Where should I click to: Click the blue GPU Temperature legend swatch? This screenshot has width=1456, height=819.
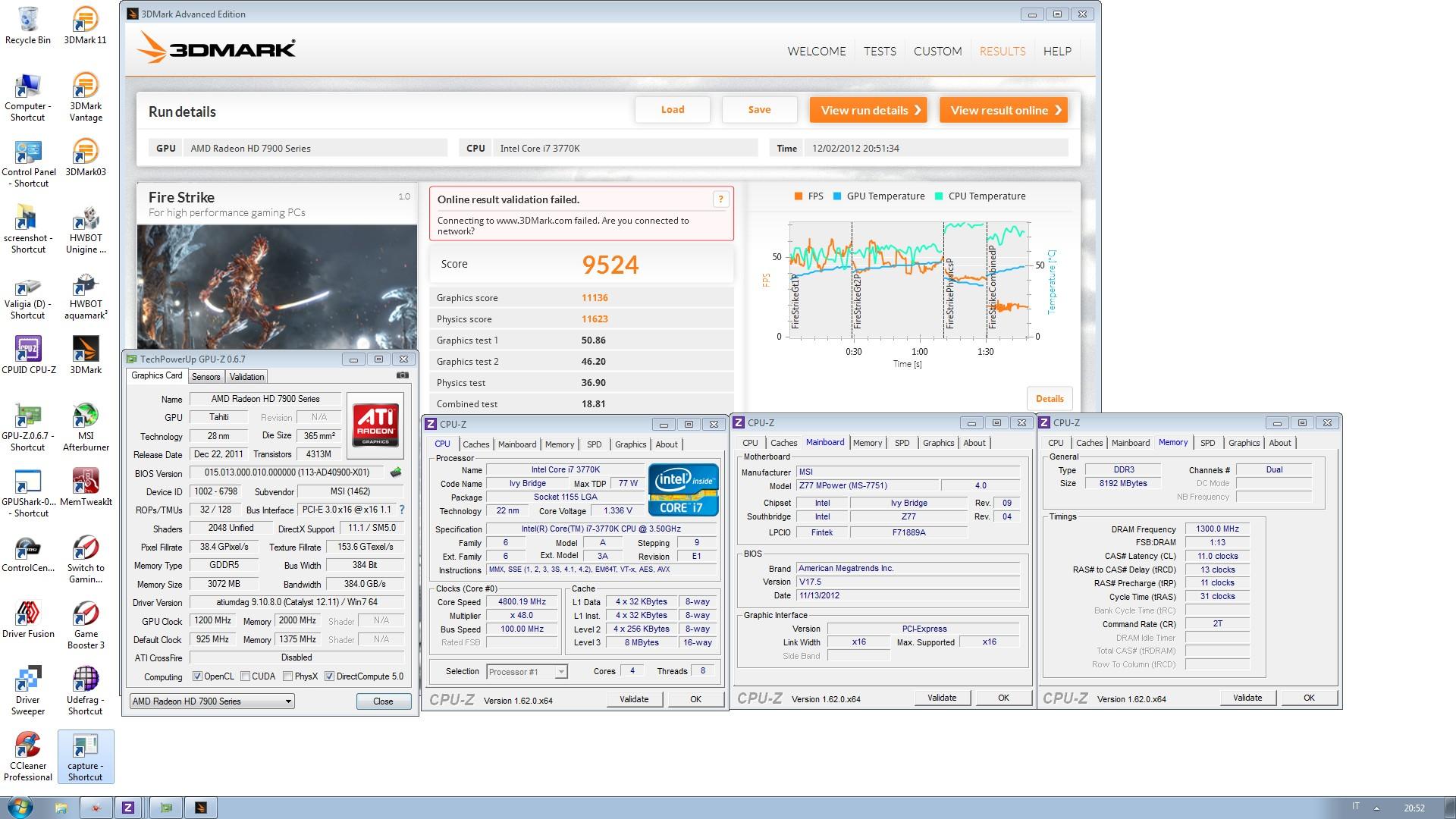[x=837, y=196]
